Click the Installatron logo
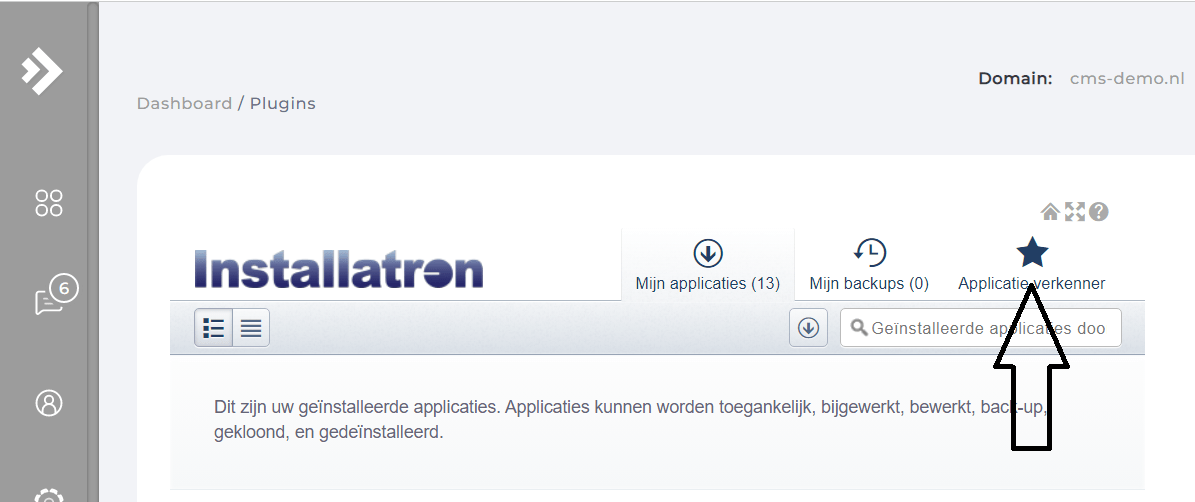Viewport: 1195px width, 502px height. (339, 269)
